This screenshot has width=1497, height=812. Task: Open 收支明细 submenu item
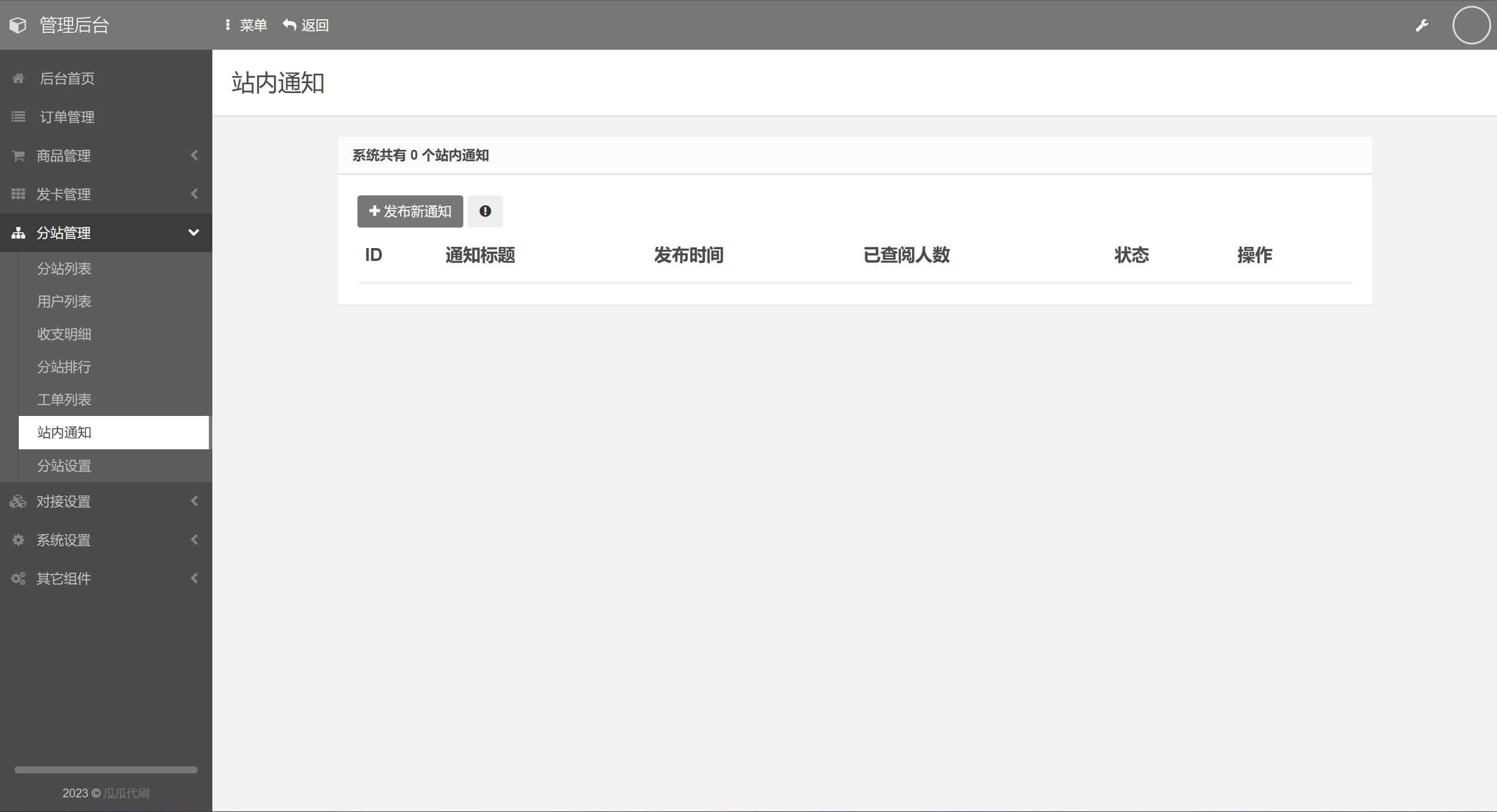(x=64, y=334)
